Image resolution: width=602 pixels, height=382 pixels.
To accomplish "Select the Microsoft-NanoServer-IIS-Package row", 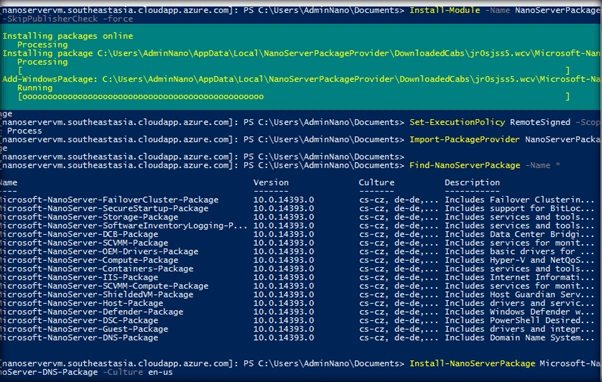I will click(297, 278).
